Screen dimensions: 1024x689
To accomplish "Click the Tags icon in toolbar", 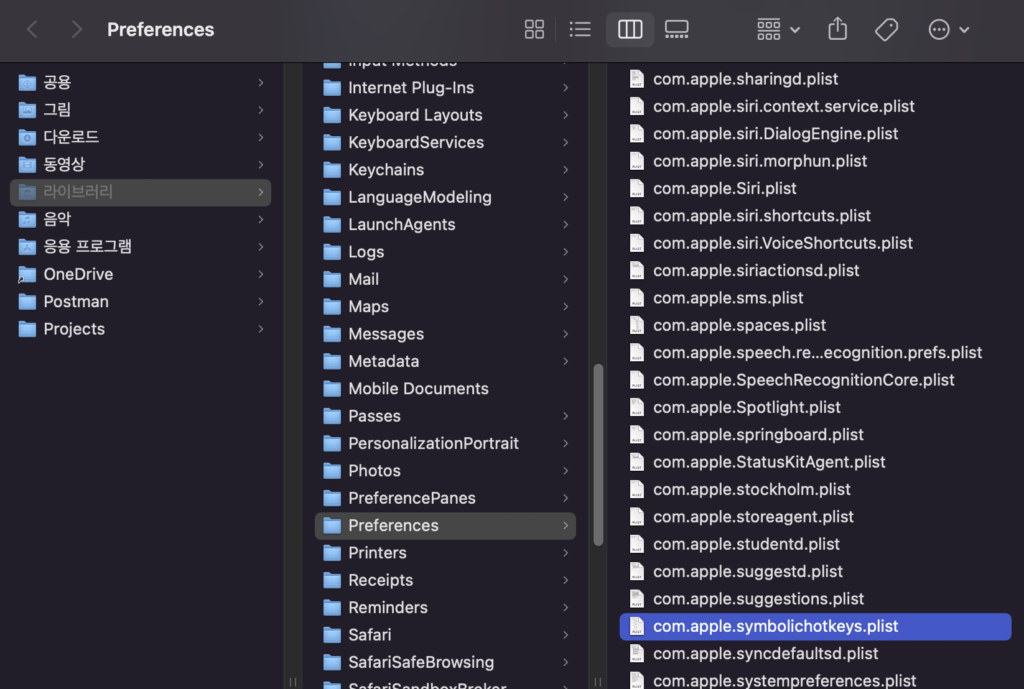I will (886, 30).
